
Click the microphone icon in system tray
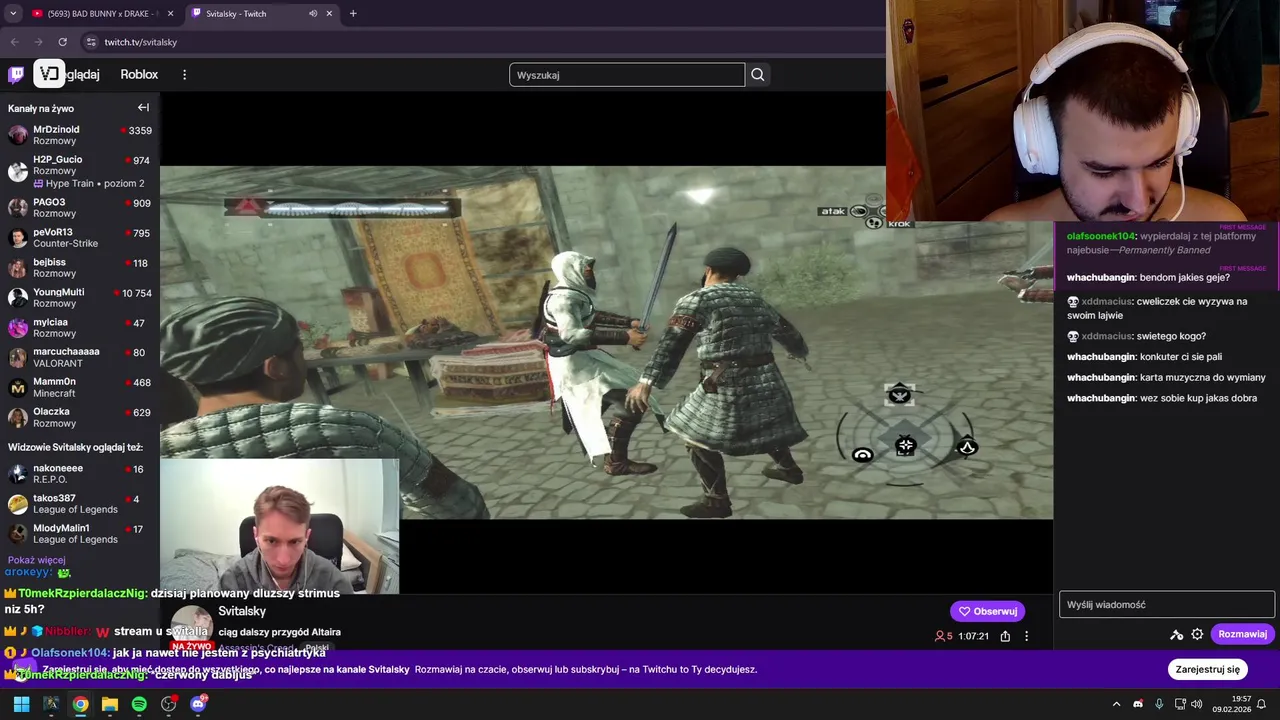(x=1159, y=704)
